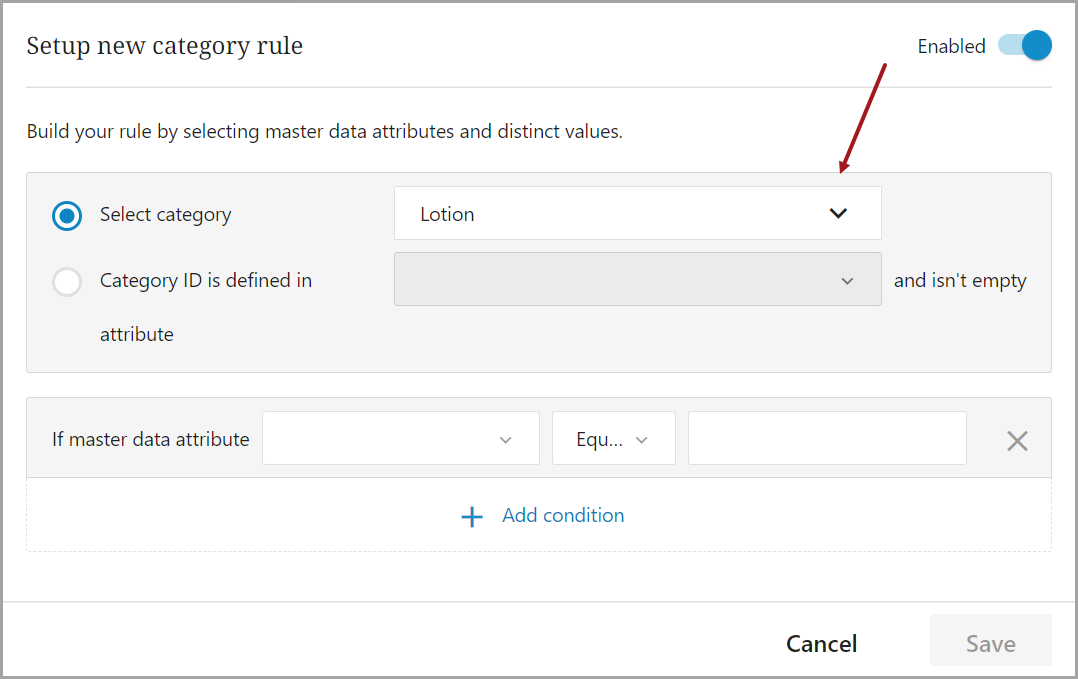Viewport: 1078px width, 679px height.
Task: Click the empty condition value text field
Action: 826,439
